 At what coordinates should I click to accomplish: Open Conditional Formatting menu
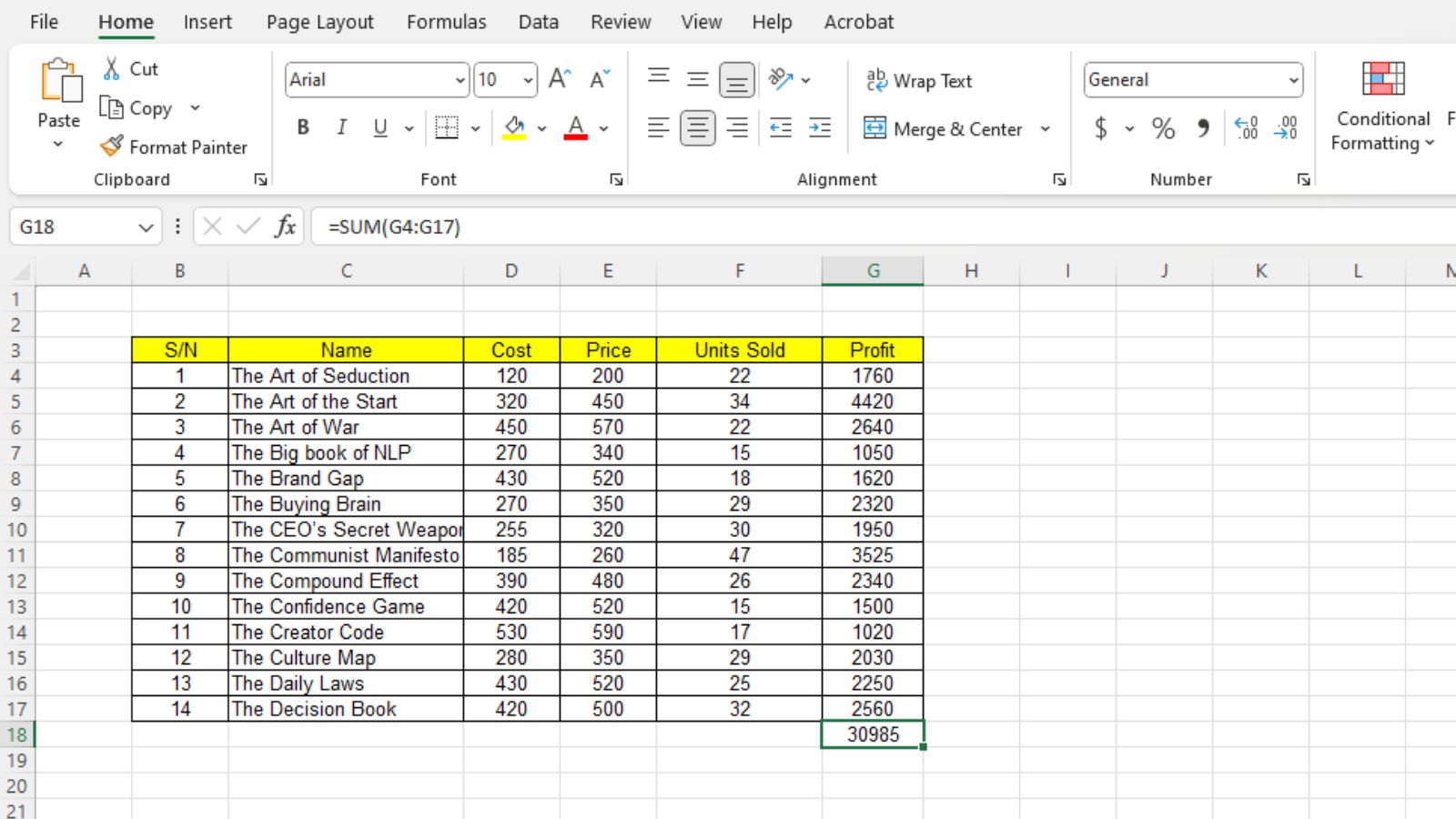pyautogui.click(x=1382, y=106)
